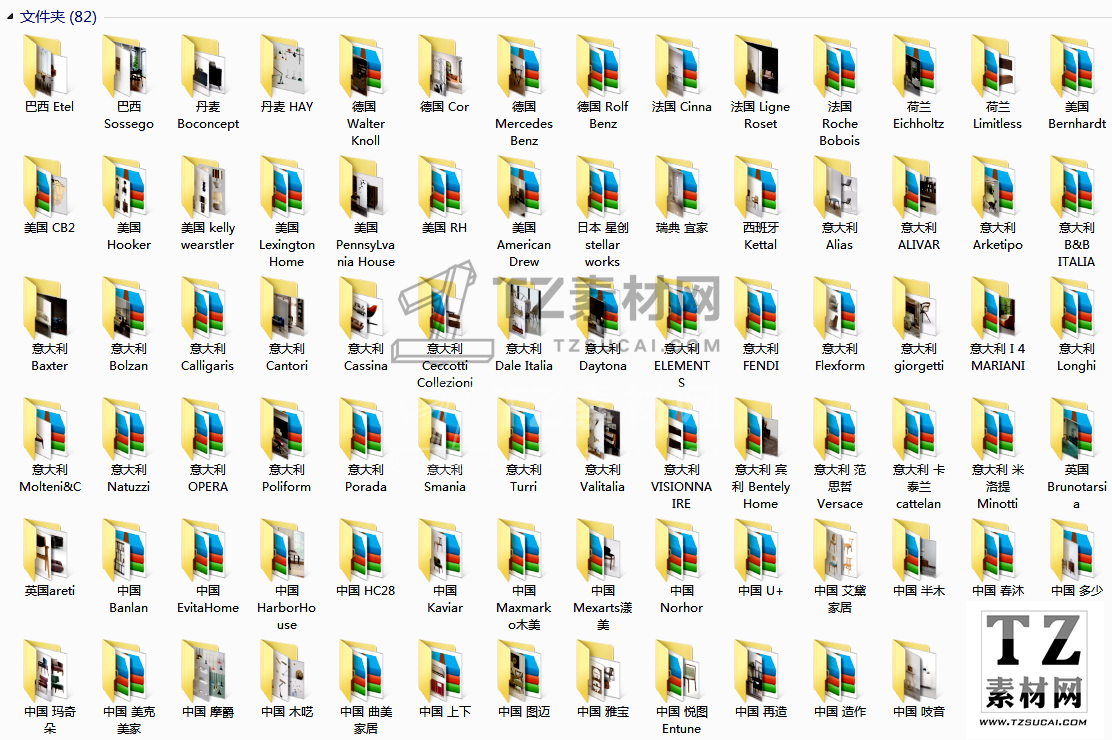Click the 意大利 Turri label text
Viewport: 1112px width, 740px height.
pos(523,478)
